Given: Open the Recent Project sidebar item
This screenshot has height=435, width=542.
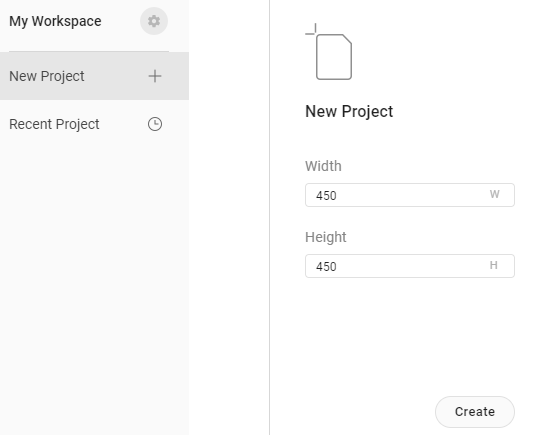Looking at the screenshot, I should [x=94, y=124].
